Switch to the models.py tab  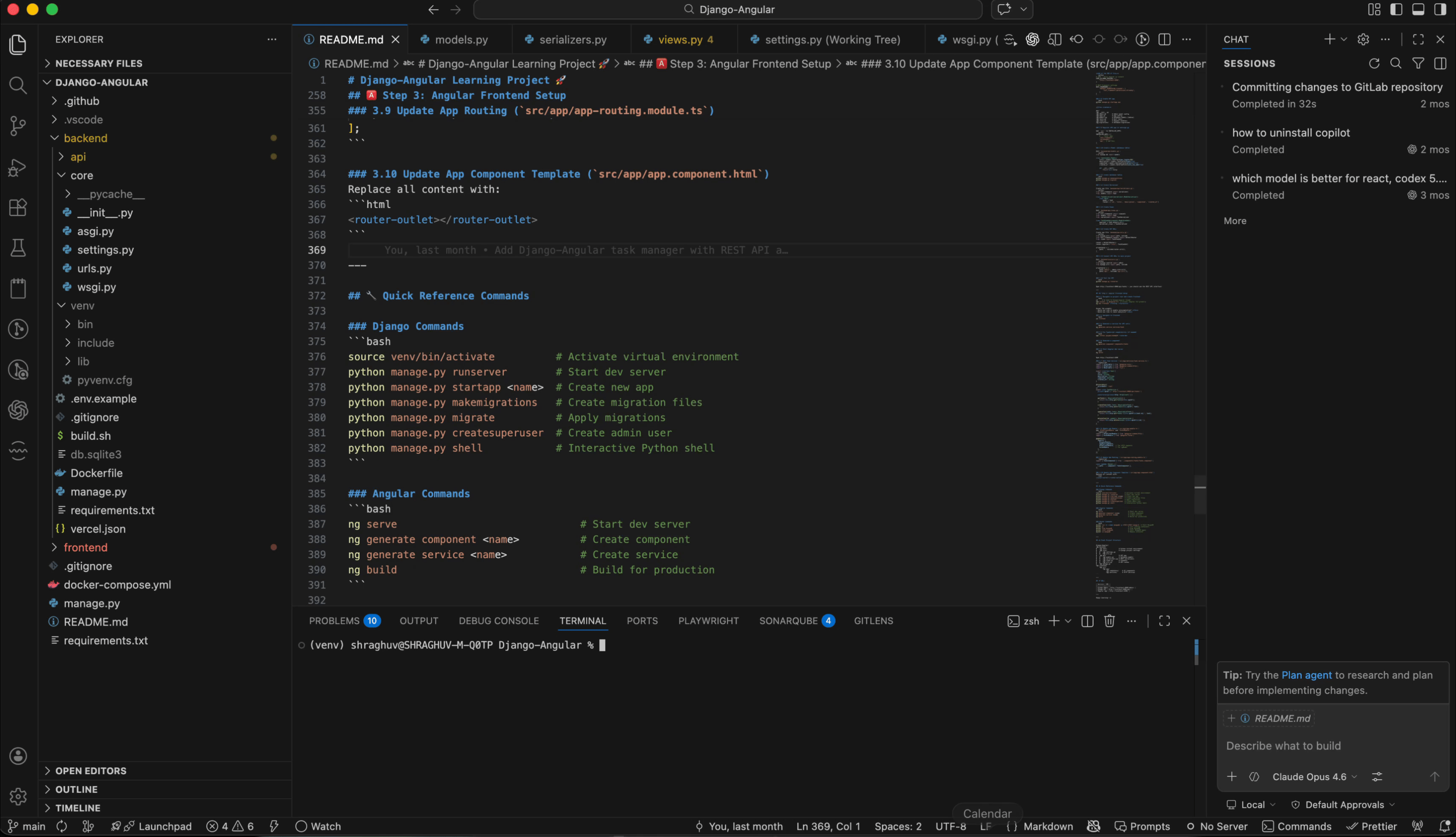461,39
